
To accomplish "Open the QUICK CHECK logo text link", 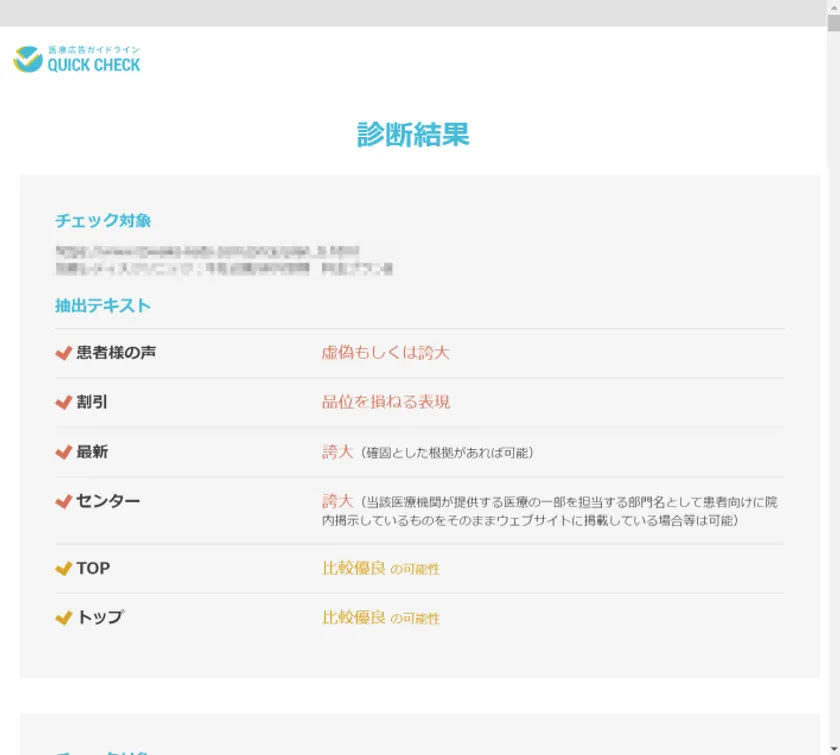I will [94, 64].
